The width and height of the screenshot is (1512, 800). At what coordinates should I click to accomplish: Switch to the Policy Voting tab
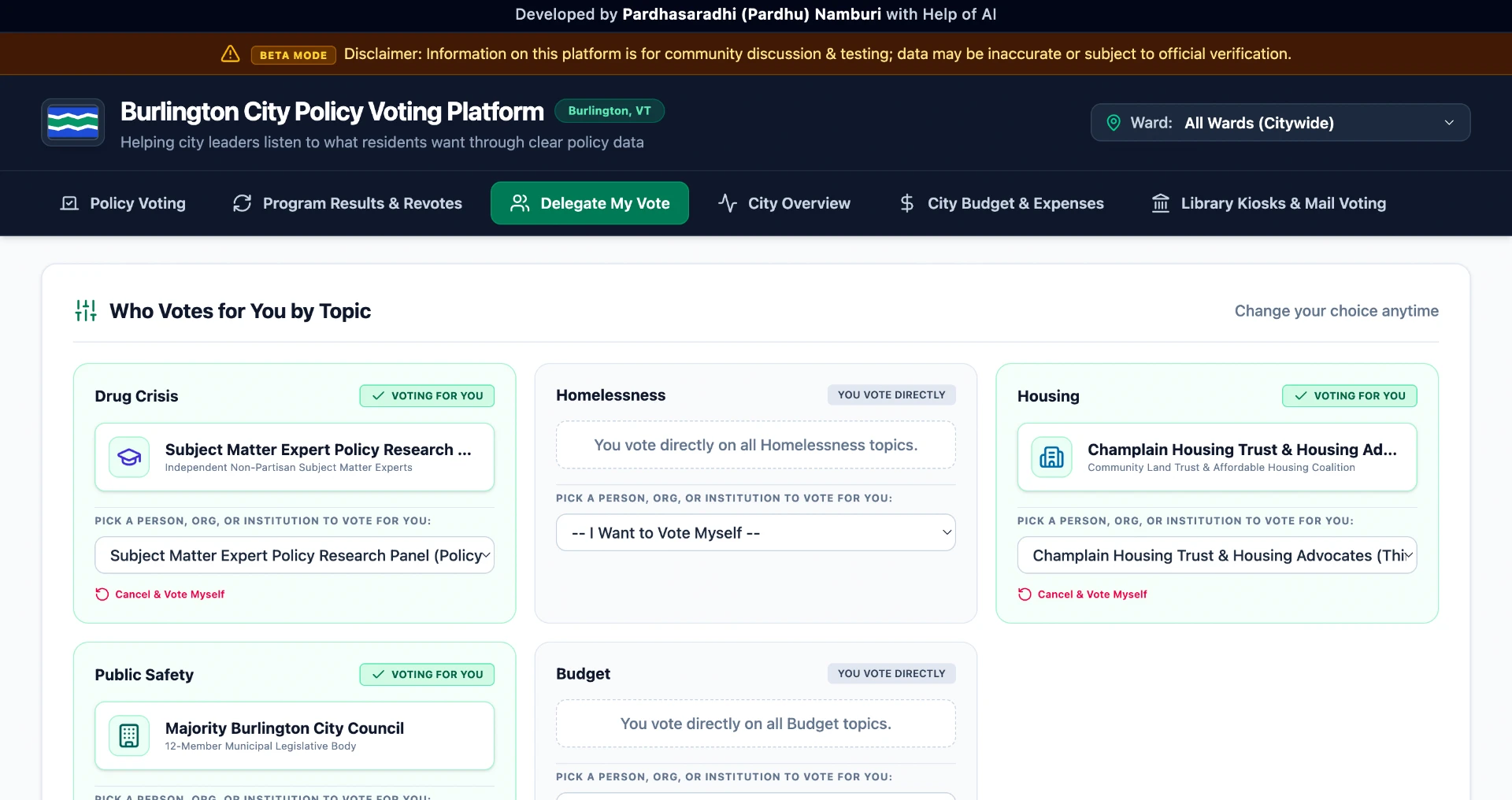[x=124, y=203]
